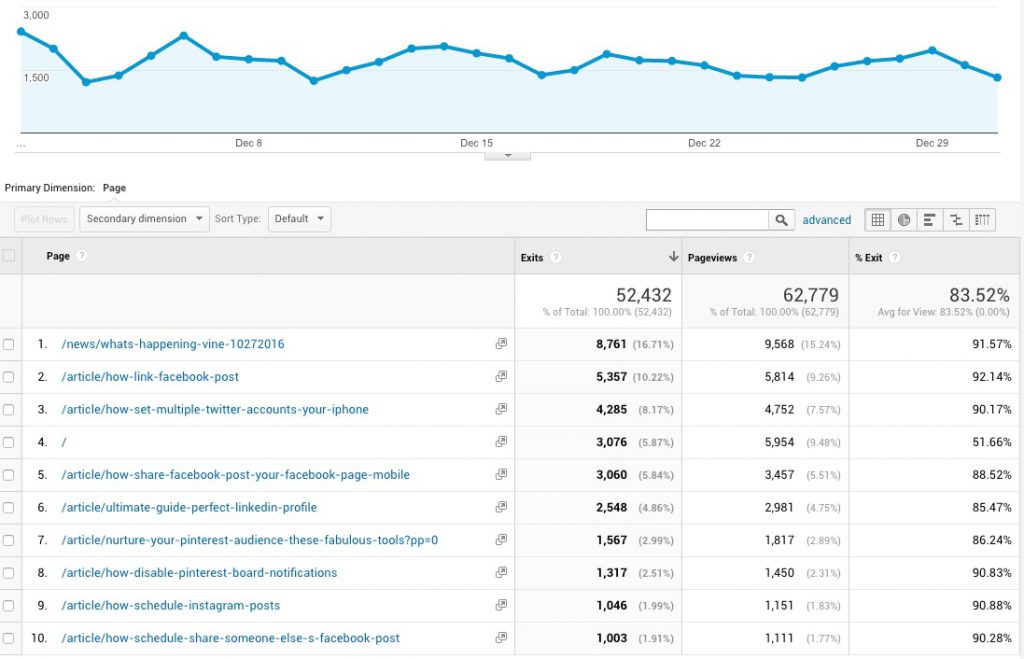This screenshot has width=1024, height=659.
Task: Open ultimate-guide-perfect-linkedin-profile link
Action: (x=189, y=507)
